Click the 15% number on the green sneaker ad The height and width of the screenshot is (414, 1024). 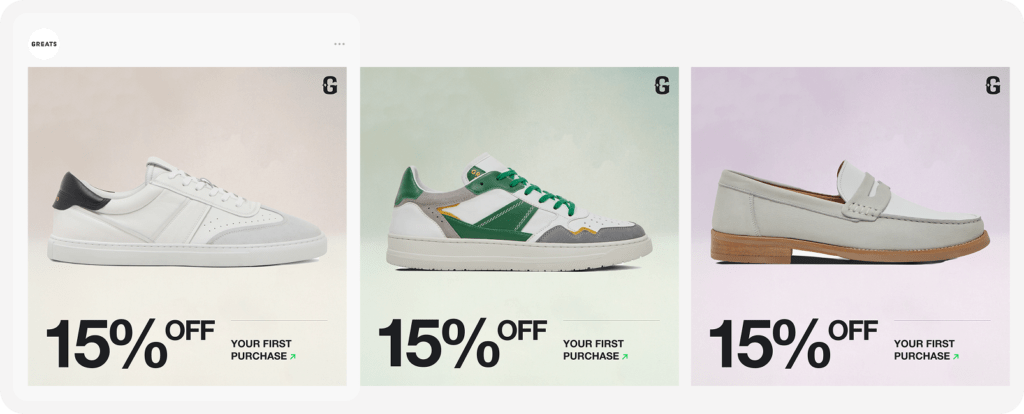[x=437, y=343]
